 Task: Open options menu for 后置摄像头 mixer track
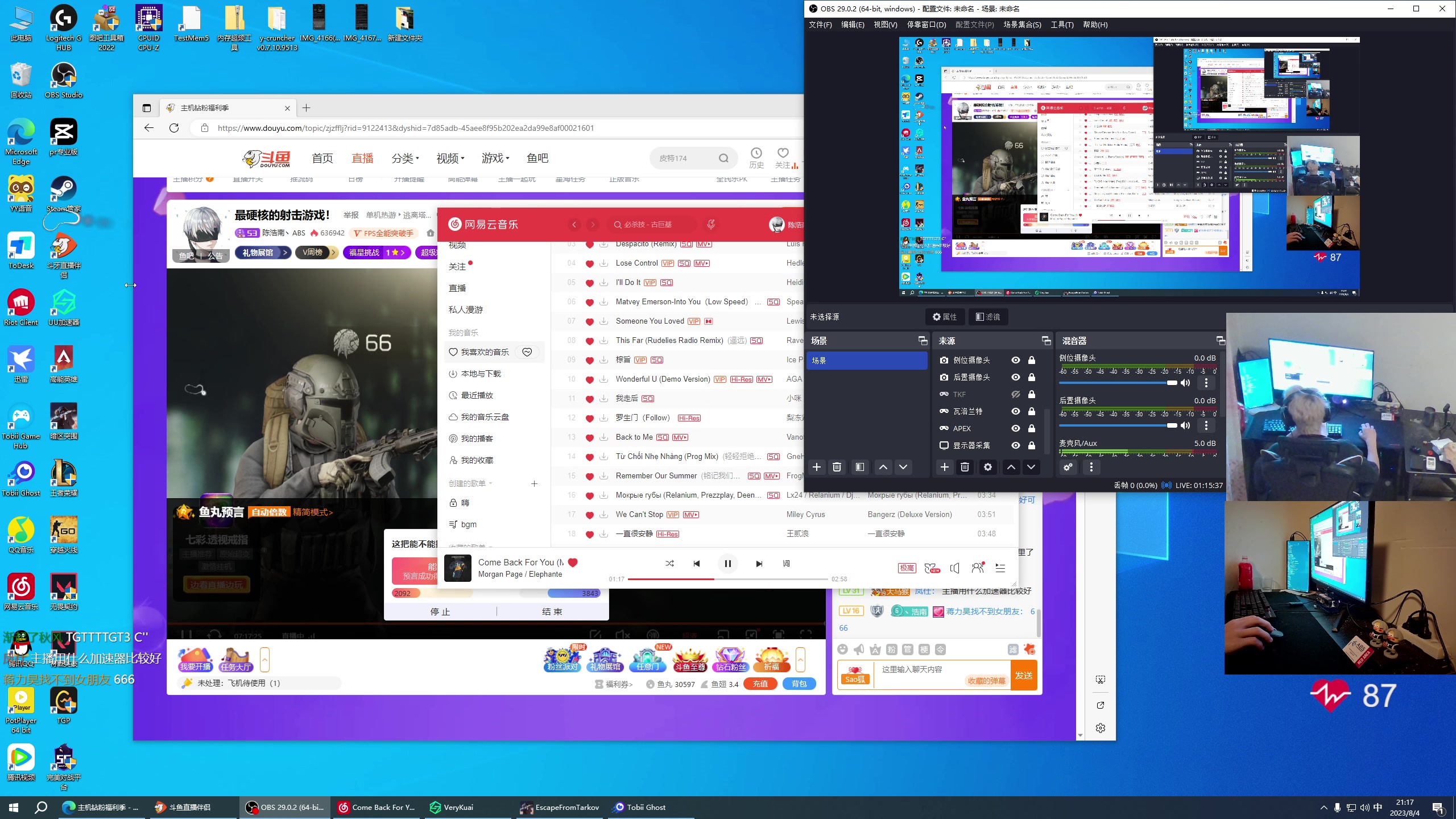click(1206, 425)
